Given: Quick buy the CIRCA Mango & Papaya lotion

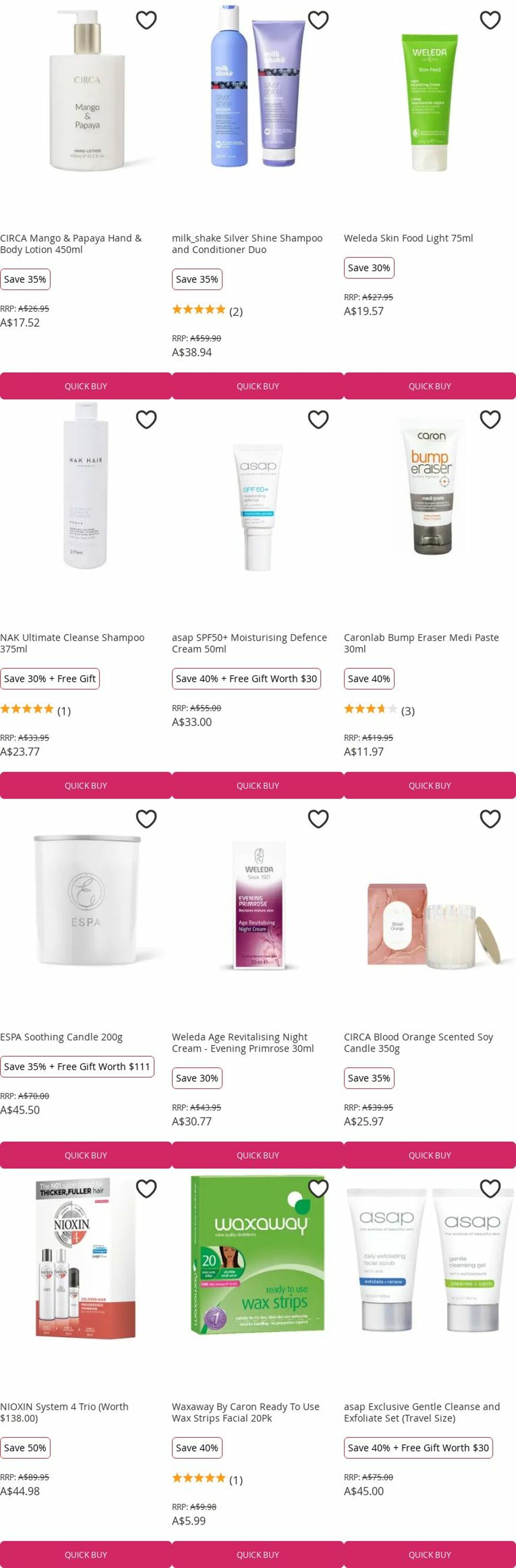Looking at the screenshot, I should pos(86,386).
